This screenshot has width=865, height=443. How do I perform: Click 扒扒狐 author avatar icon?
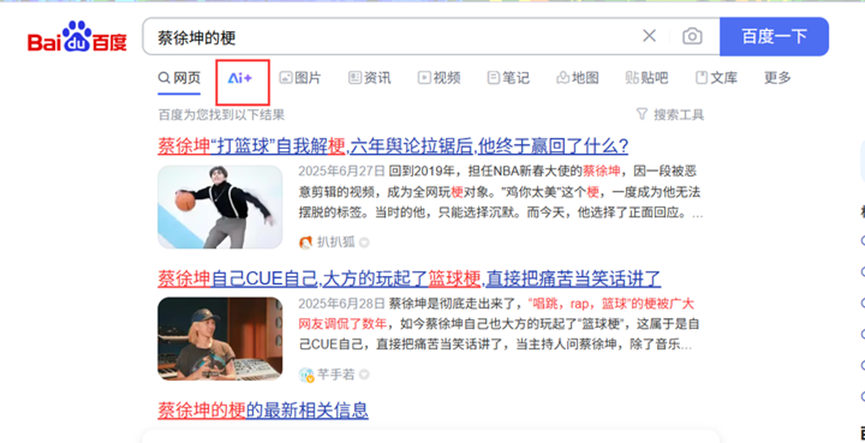[x=306, y=242]
